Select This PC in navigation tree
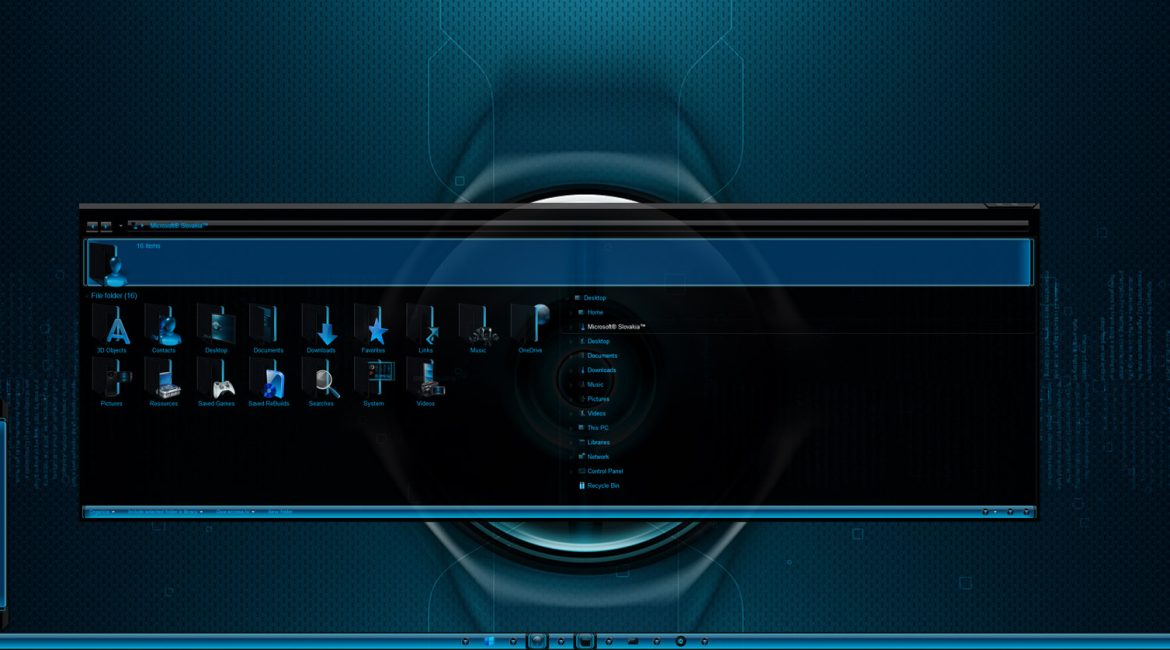Image resolution: width=1170 pixels, height=650 pixels. 597,428
